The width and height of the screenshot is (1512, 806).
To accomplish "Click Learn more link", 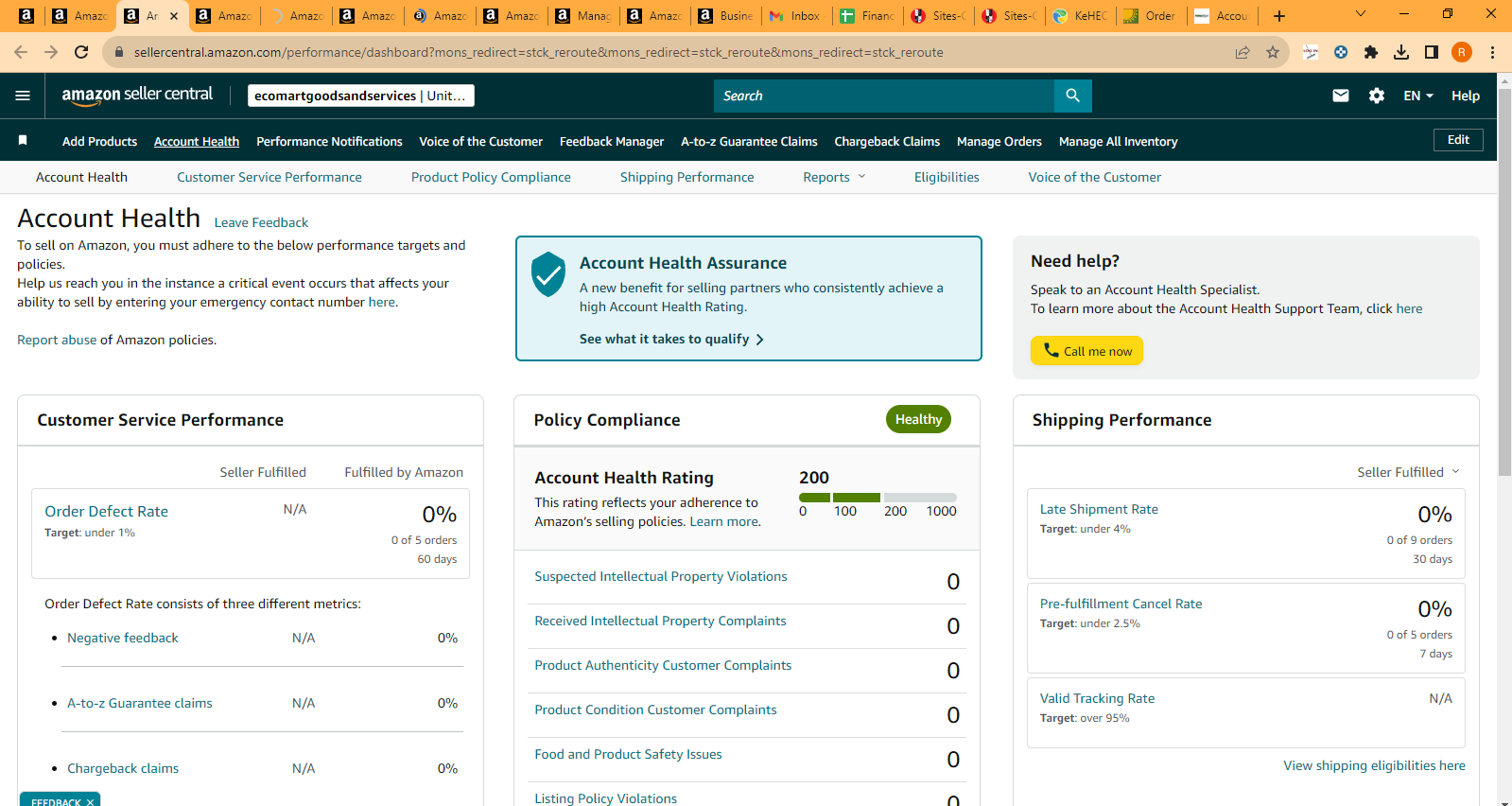I will pyautogui.click(x=724, y=521).
